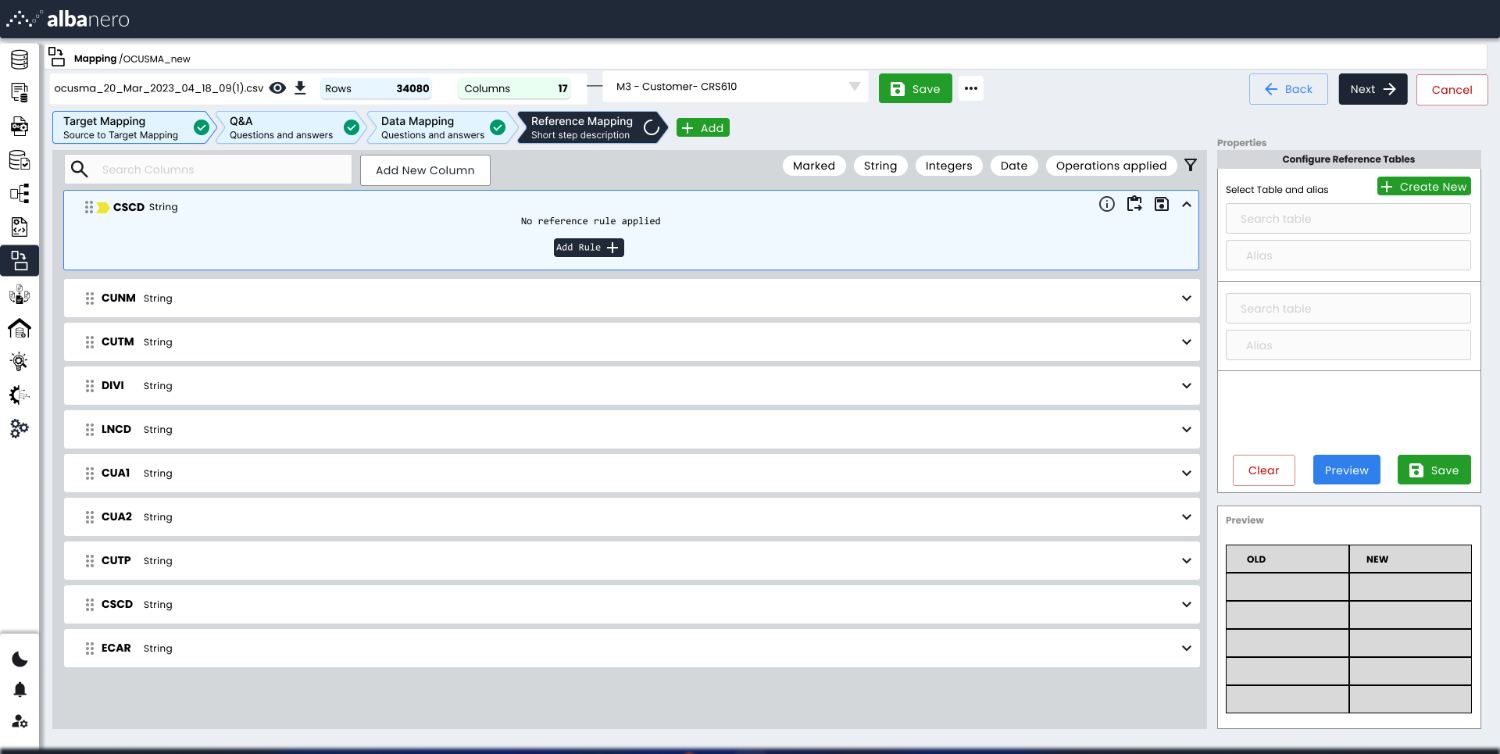Click the first Search table field
The image size is (1500, 754).
click(1348, 219)
